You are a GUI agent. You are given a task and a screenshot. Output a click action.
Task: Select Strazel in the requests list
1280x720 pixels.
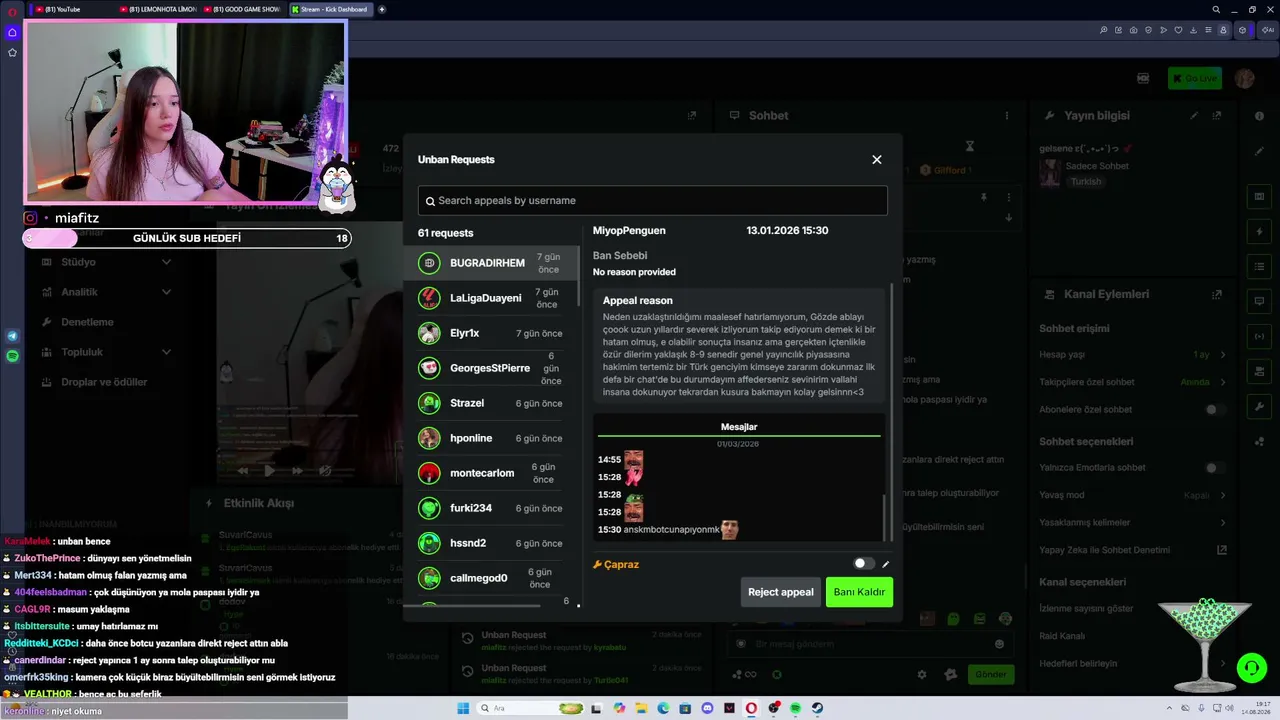[x=491, y=403]
